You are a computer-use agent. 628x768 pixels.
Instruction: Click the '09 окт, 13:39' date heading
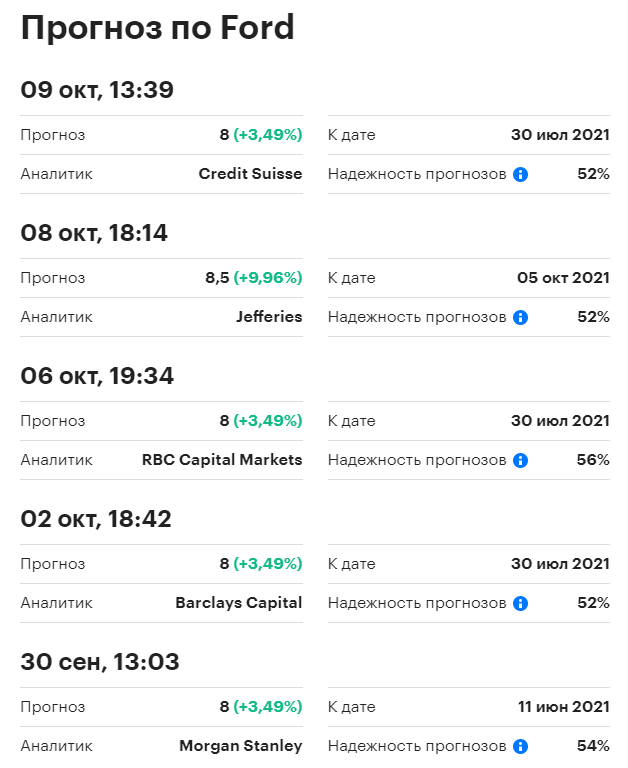click(x=97, y=90)
